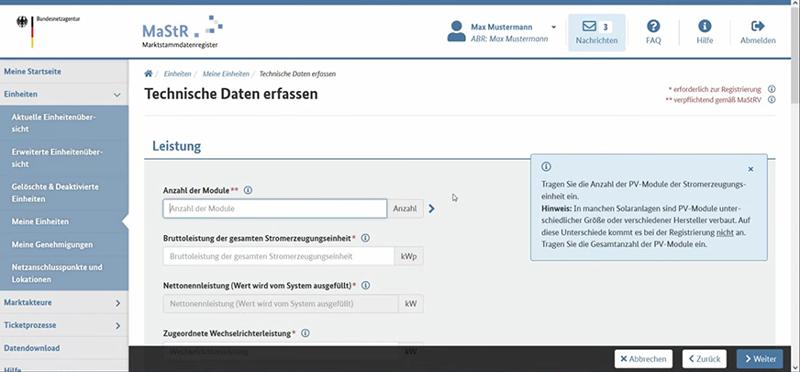Open Meine Einheiten breadcrumb link
Screen dimensions: 800x372
point(226,74)
